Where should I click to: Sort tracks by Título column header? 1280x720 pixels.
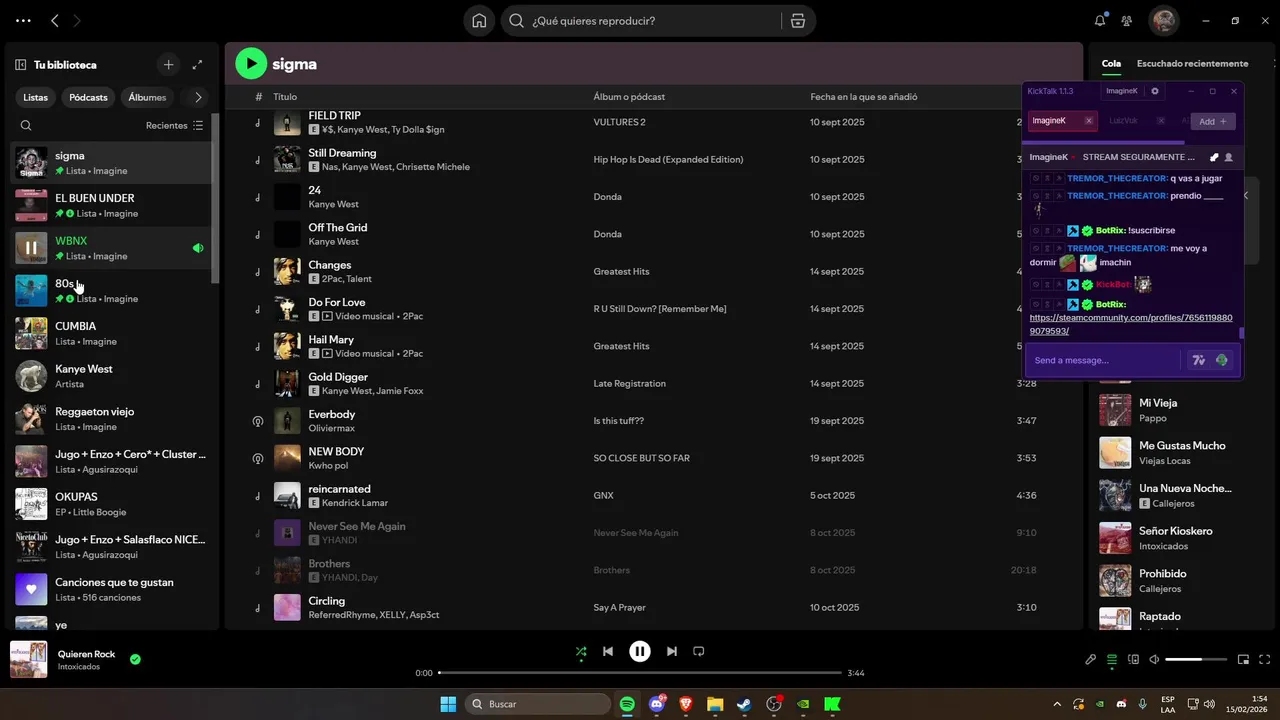point(285,97)
